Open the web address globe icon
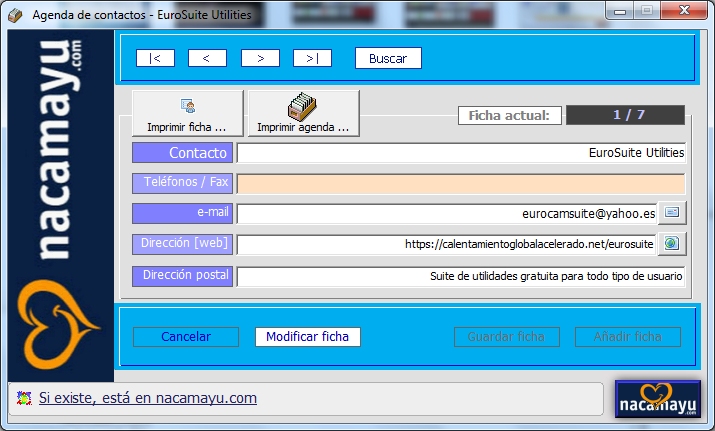This screenshot has width=715, height=431. [x=672, y=244]
